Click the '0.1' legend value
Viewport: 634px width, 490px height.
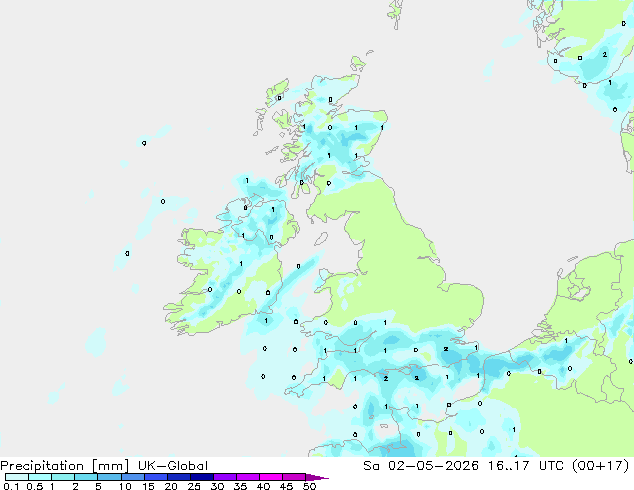click(x=11, y=486)
